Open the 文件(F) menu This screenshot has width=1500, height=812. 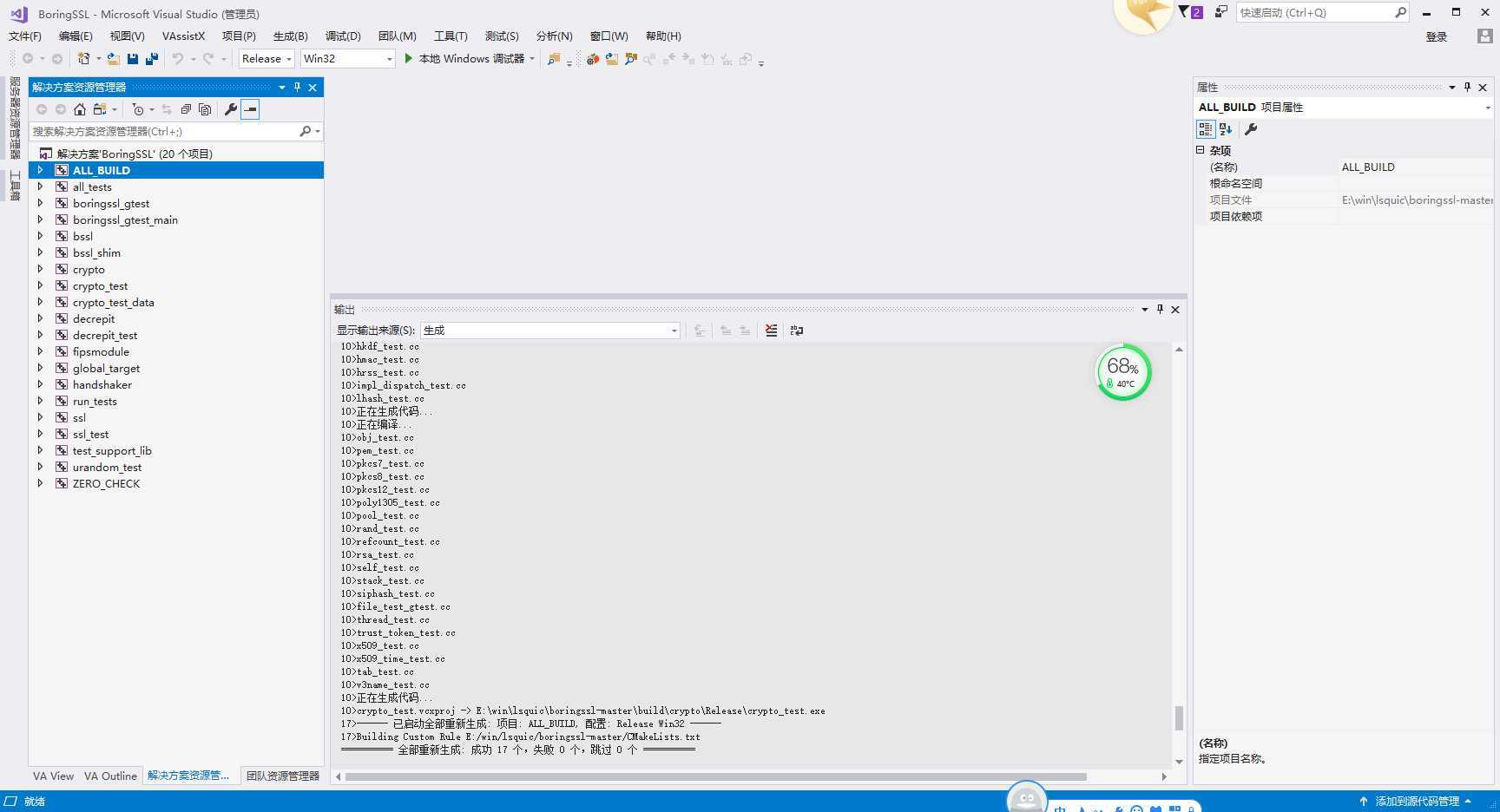tap(24, 36)
